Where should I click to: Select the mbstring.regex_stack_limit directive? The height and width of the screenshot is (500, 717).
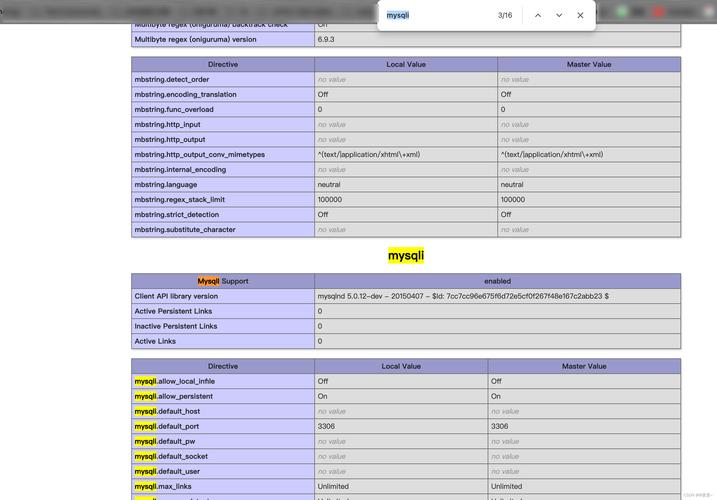click(180, 200)
